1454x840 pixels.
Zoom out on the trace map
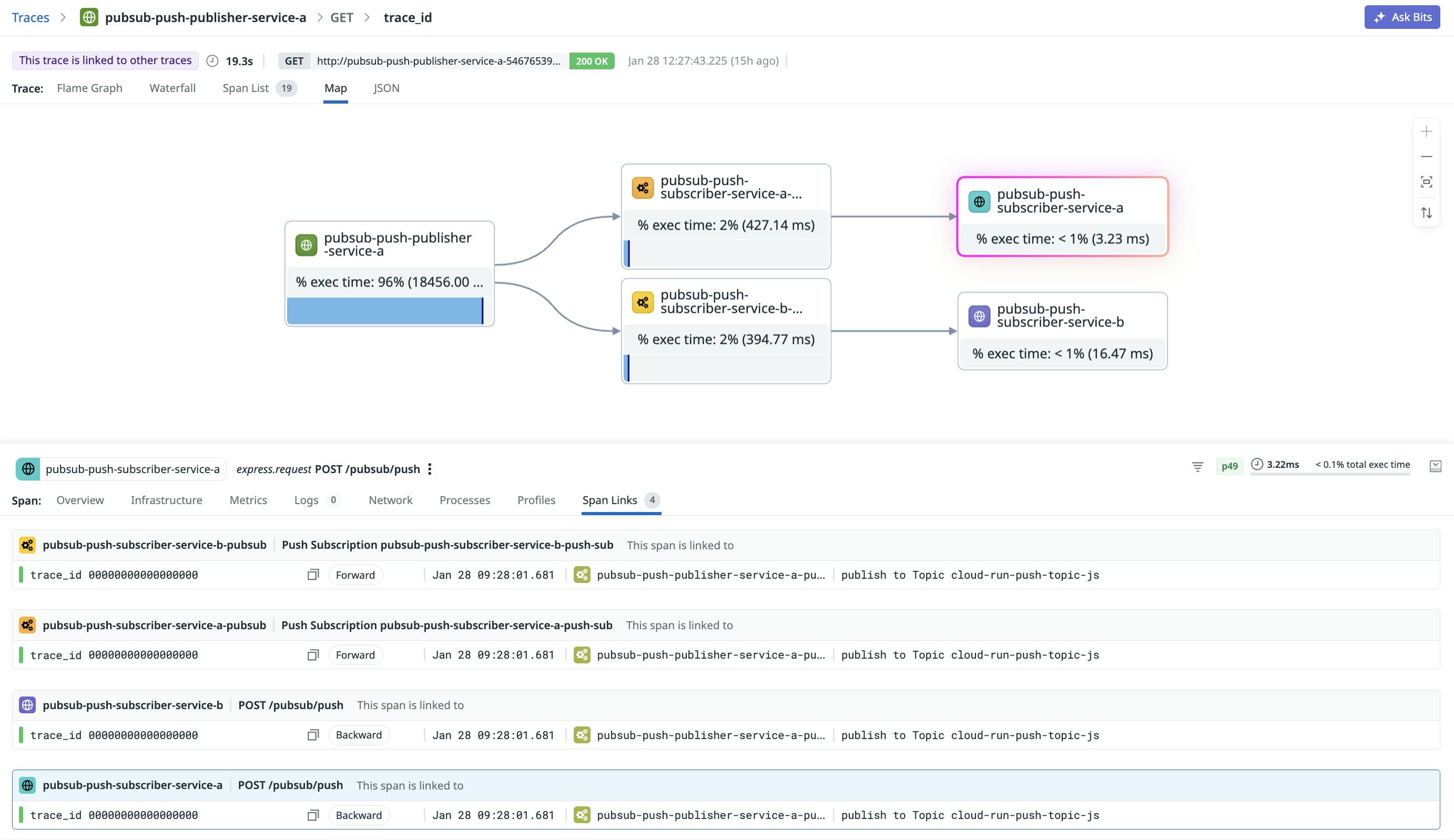(1427, 156)
